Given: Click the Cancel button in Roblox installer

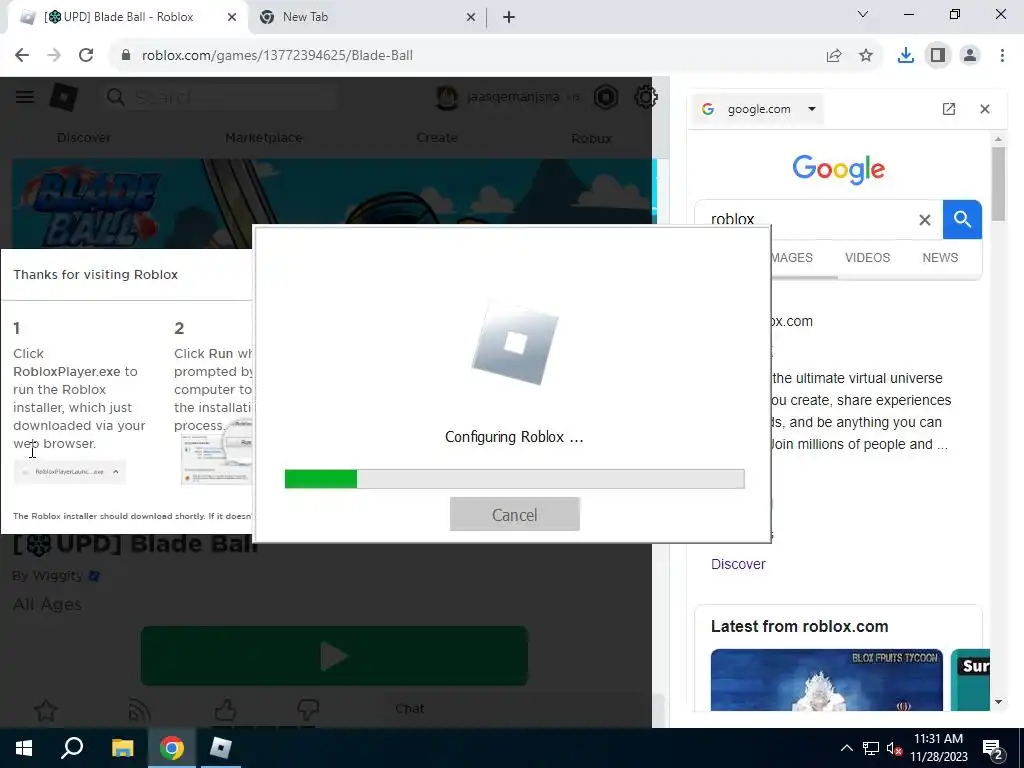Looking at the screenshot, I should 515,515.
